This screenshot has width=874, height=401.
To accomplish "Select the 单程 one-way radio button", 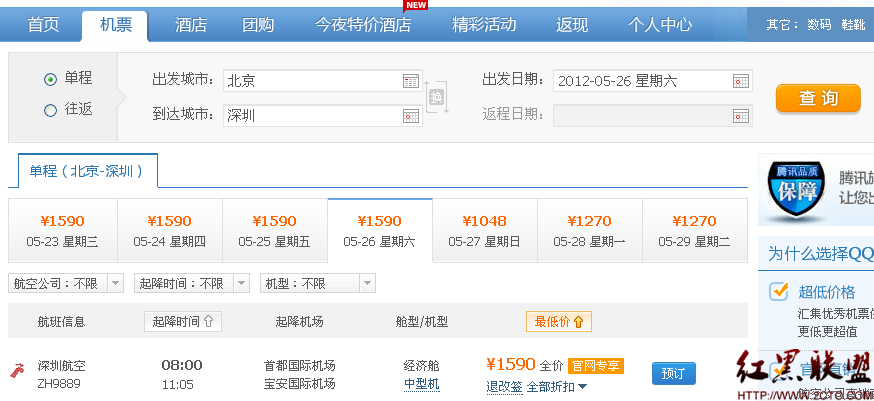I will pos(50,79).
